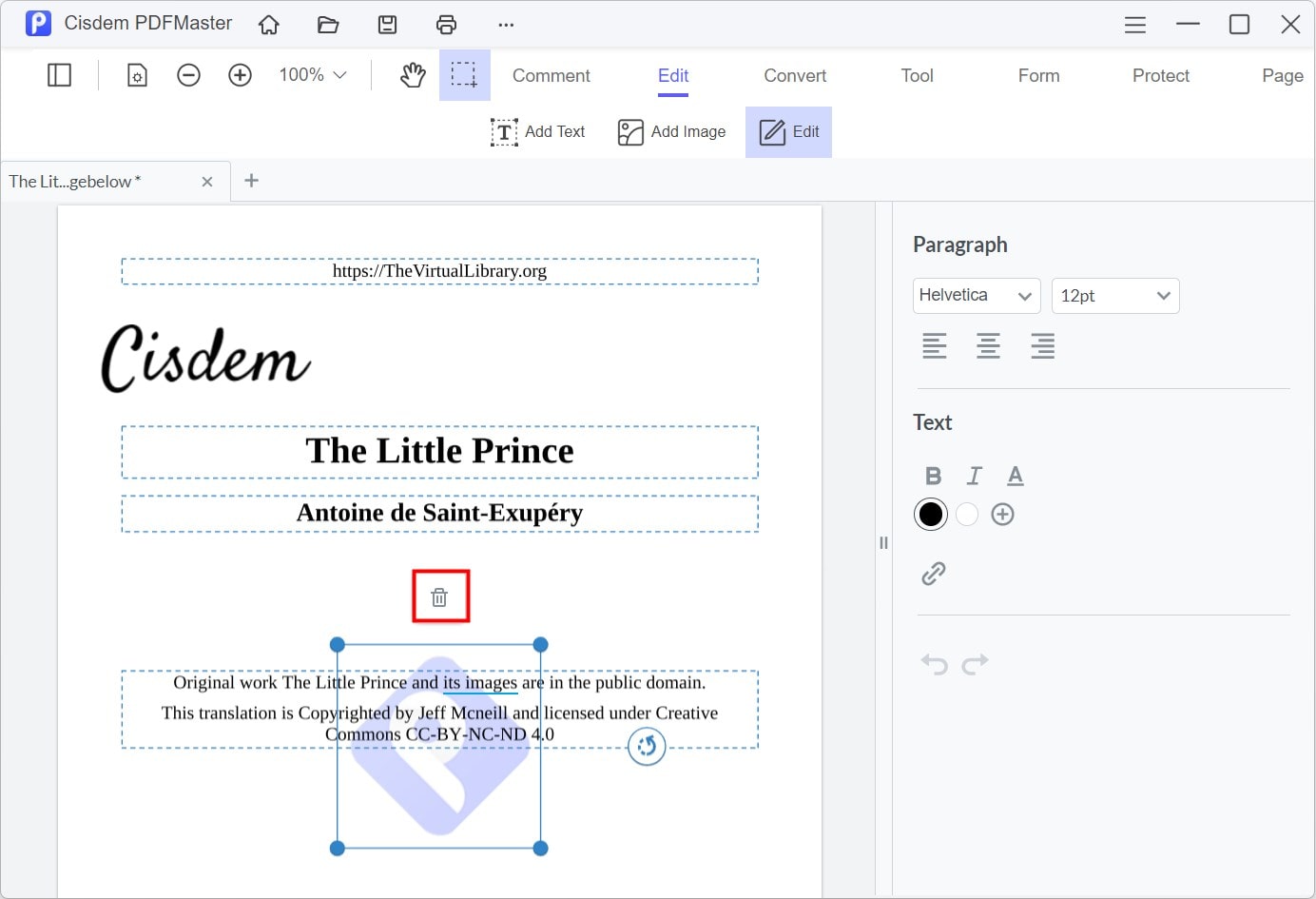Viewport: 1316px width, 899px height.
Task: Click the rotate control on the selected image
Action: (647, 747)
